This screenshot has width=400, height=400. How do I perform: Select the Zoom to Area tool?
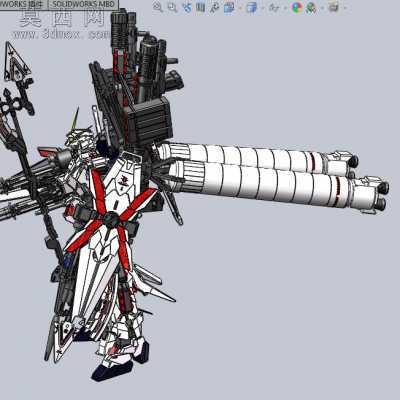click(x=172, y=7)
